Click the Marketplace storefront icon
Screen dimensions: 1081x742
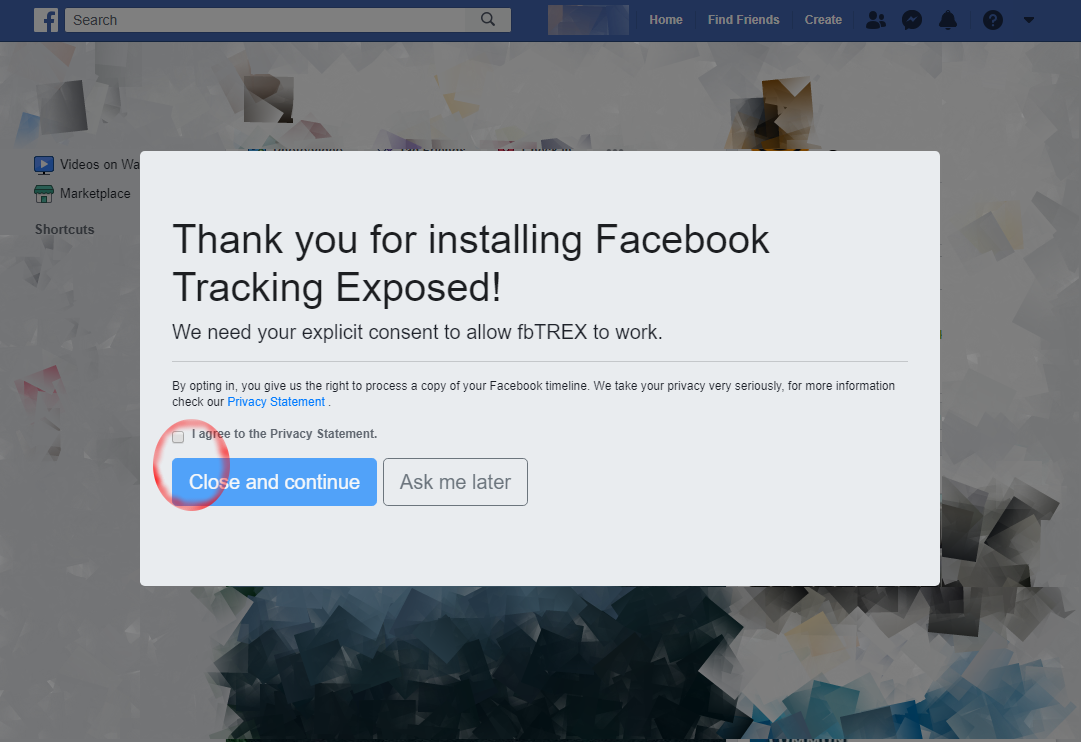click(44, 194)
